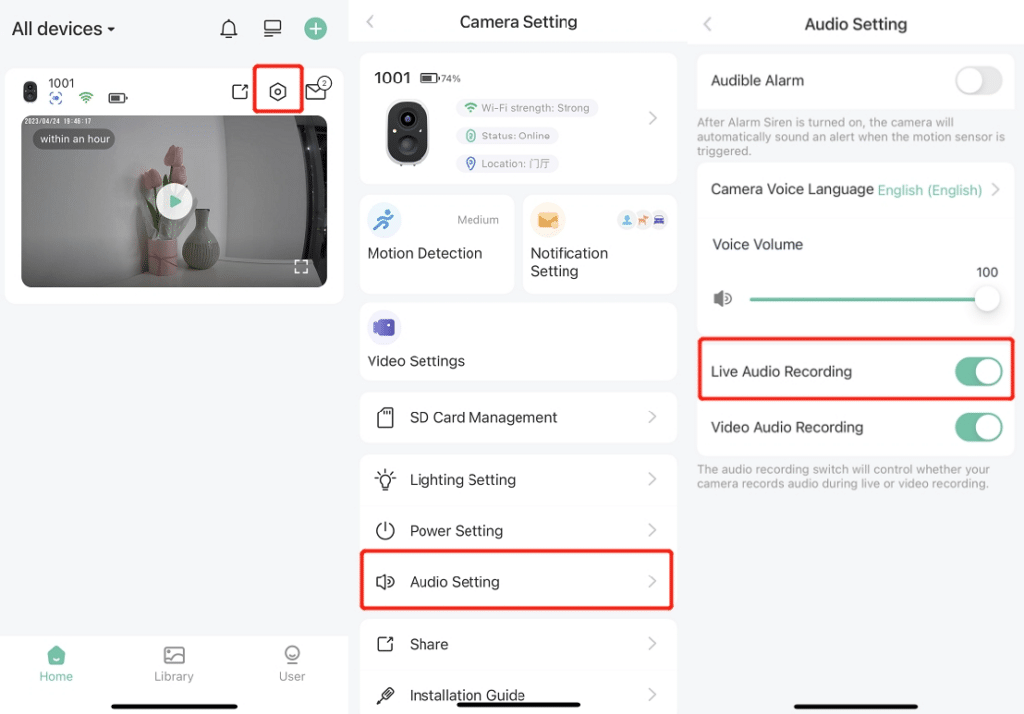Tap the green add device plus icon

(x=315, y=28)
